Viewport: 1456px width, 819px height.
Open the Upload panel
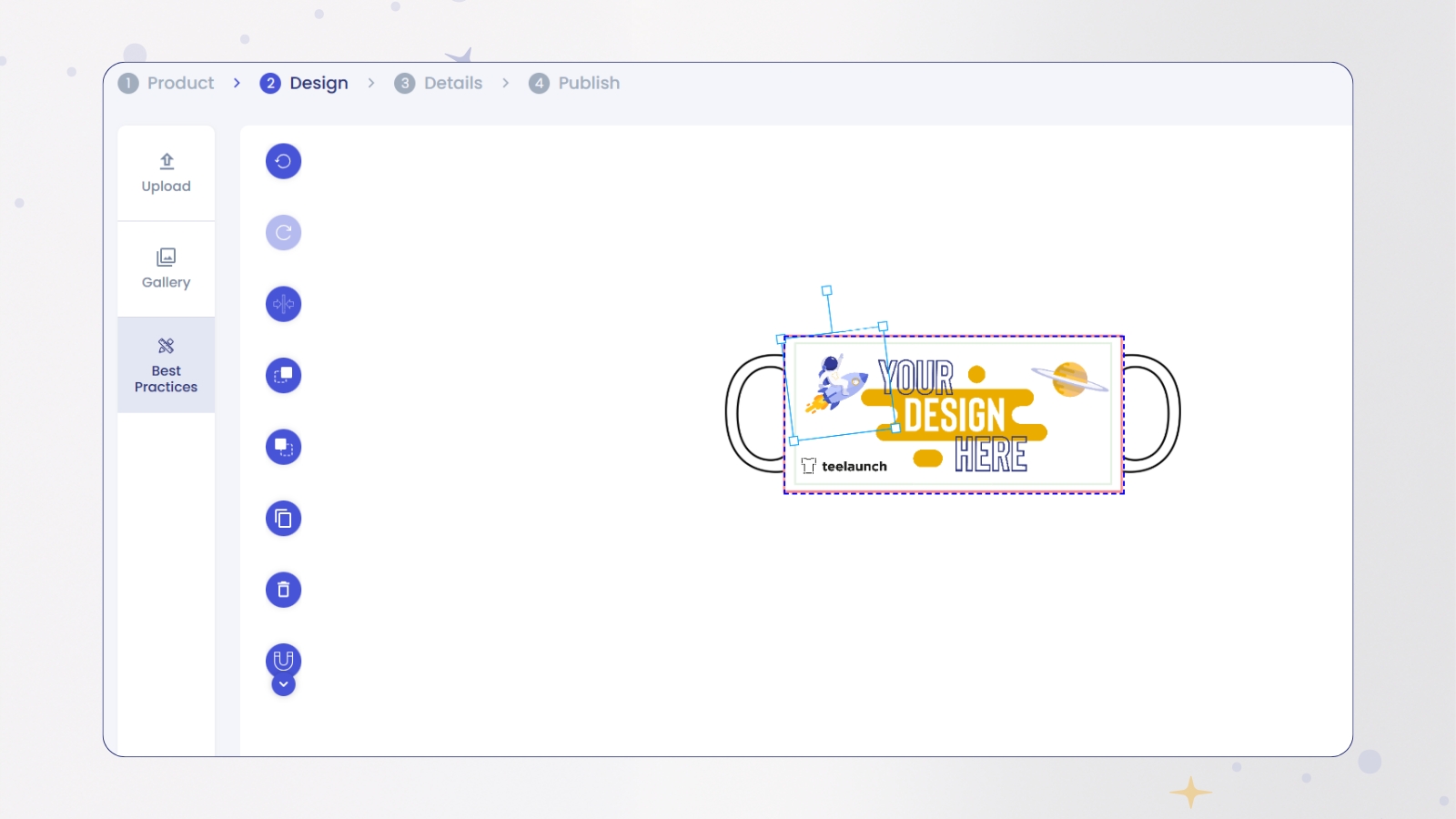tap(167, 173)
